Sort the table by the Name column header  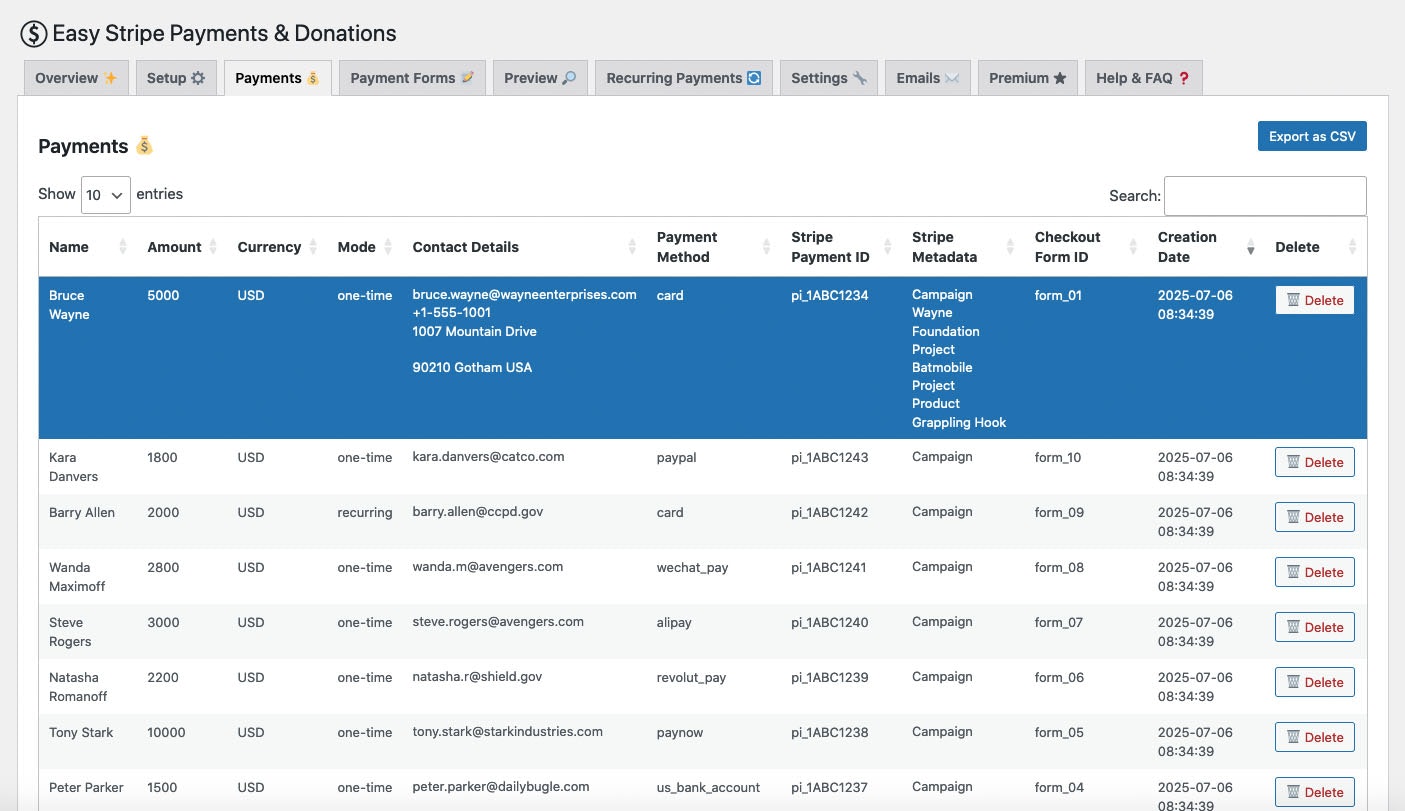[x=70, y=247]
